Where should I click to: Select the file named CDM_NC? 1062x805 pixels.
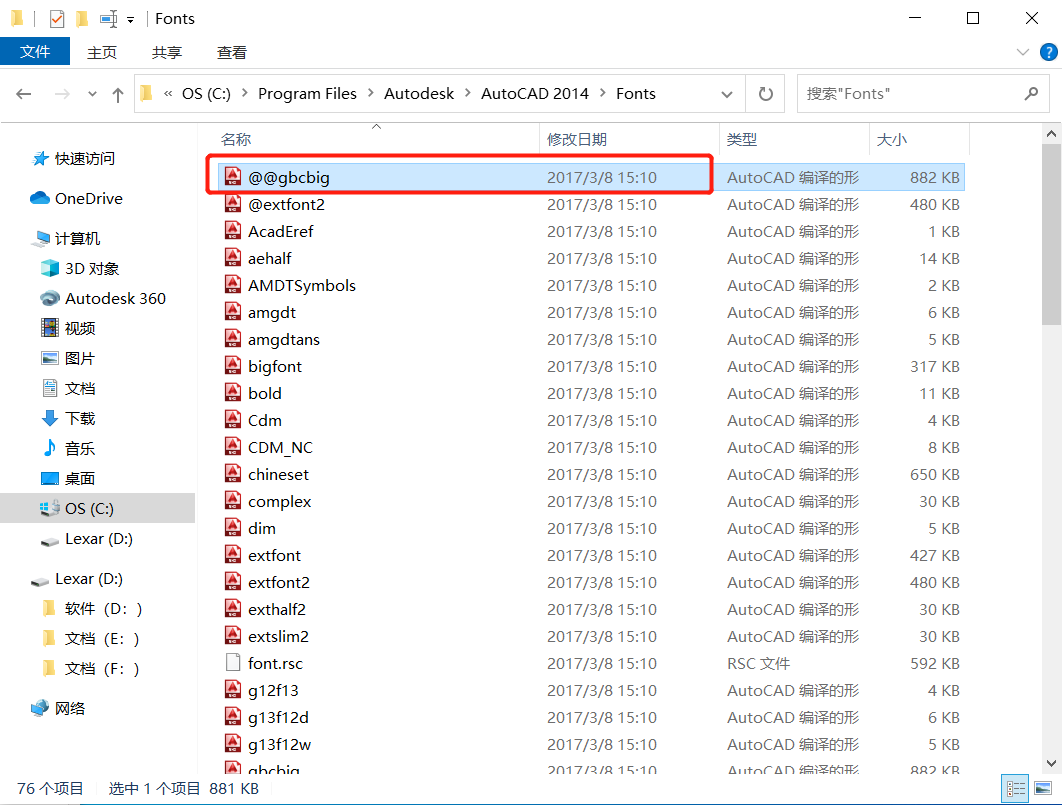pyautogui.click(x=280, y=448)
